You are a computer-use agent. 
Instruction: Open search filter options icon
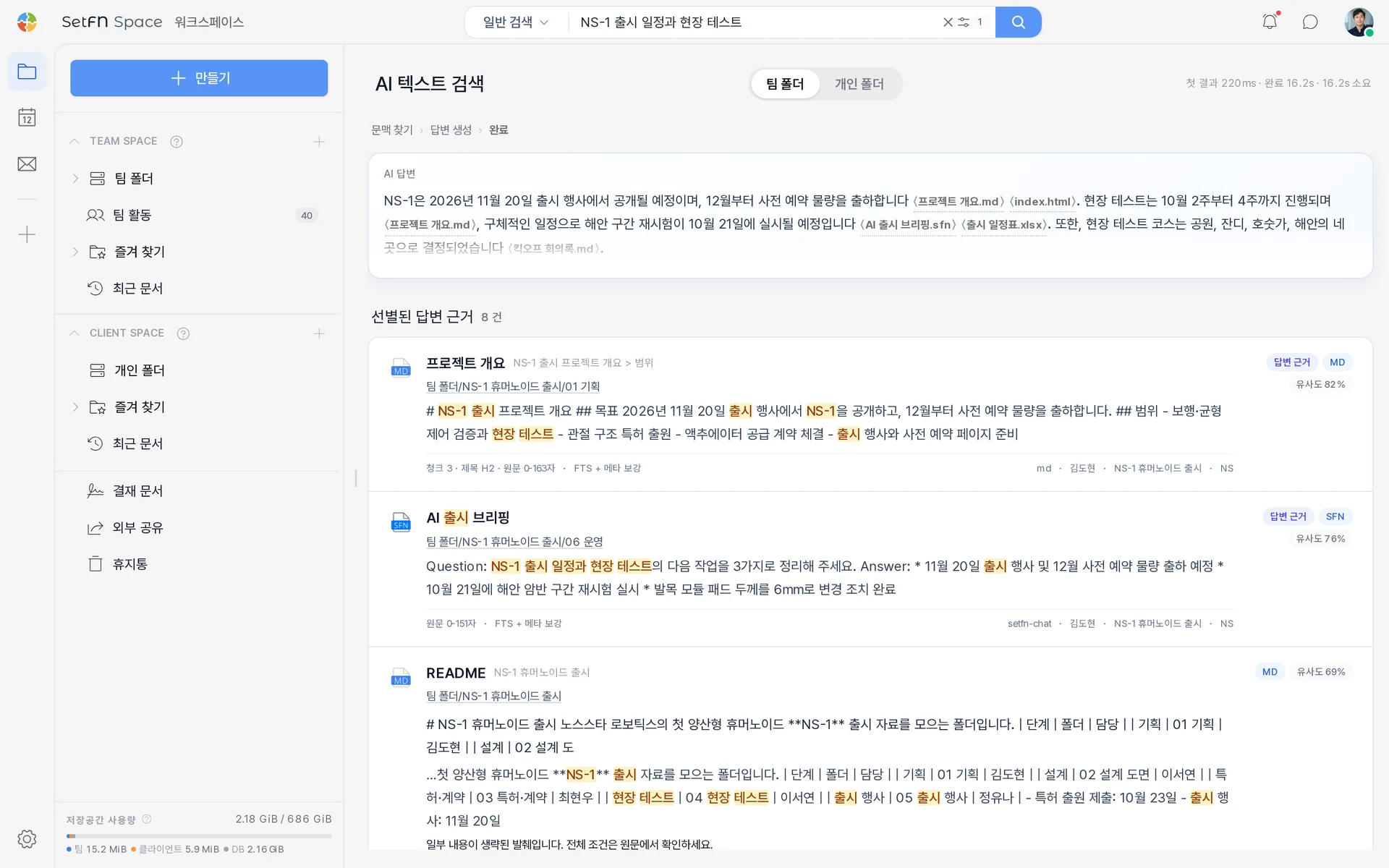(x=964, y=22)
